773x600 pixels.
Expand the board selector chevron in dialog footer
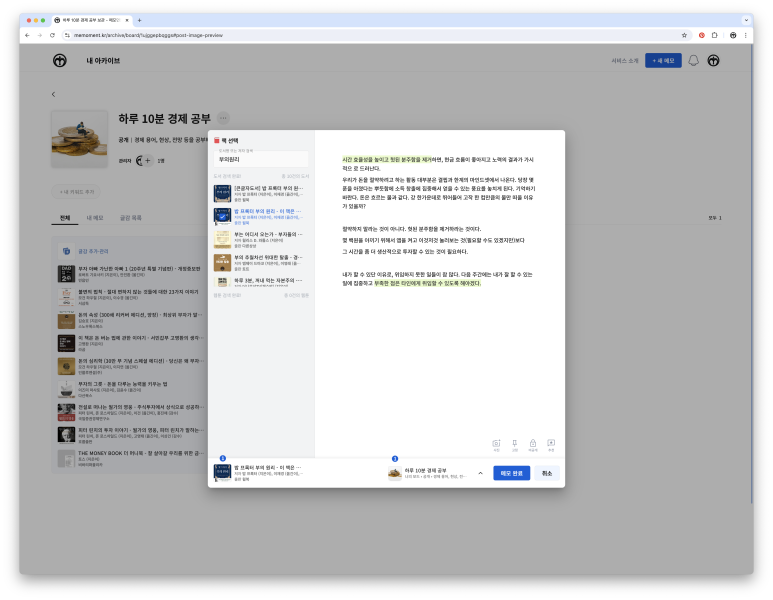(480, 473)
